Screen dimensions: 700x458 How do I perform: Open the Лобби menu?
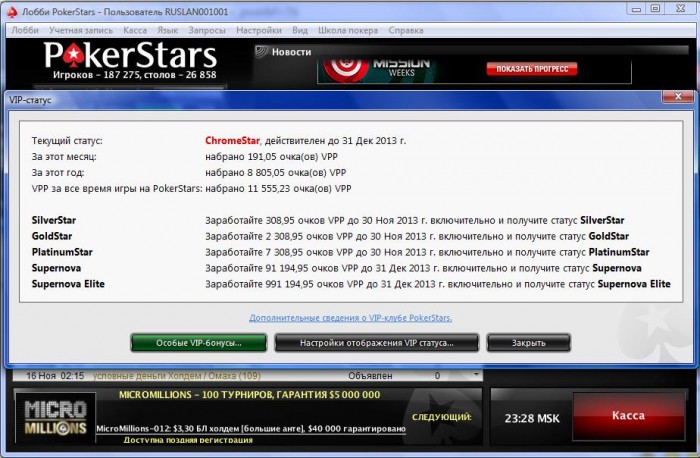(x=25, y=30)
